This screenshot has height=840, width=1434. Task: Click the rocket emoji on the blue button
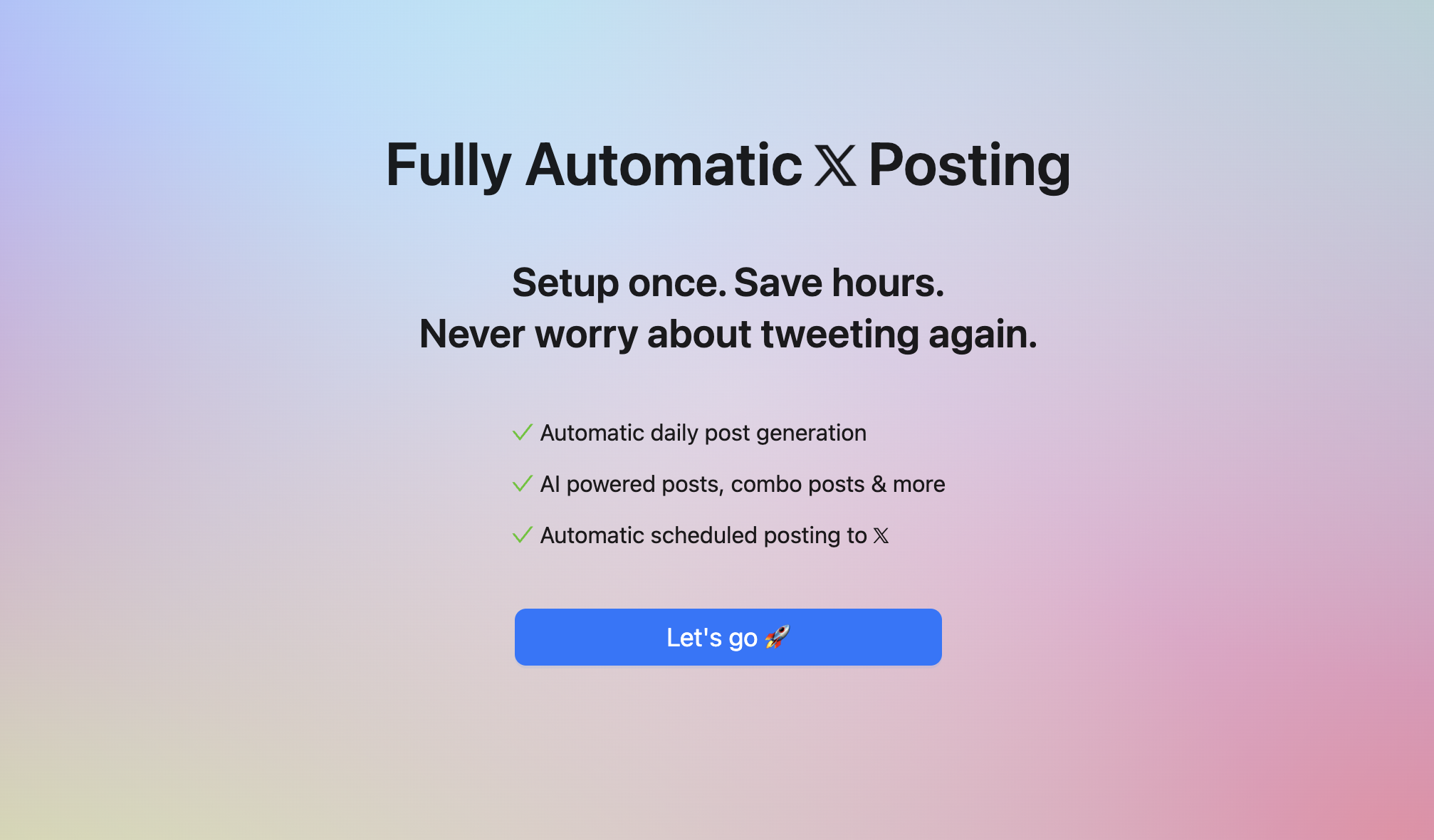pyautogui.click(x=778, y=636)
